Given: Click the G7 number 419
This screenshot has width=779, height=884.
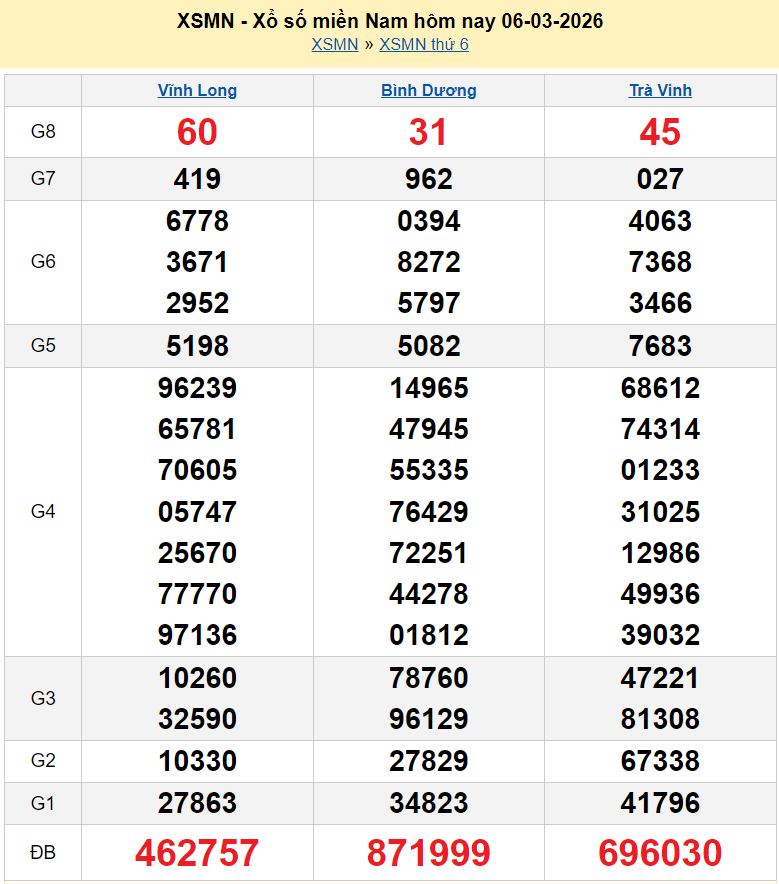Looking at the screenshot, I should click(x=197, y=179).
